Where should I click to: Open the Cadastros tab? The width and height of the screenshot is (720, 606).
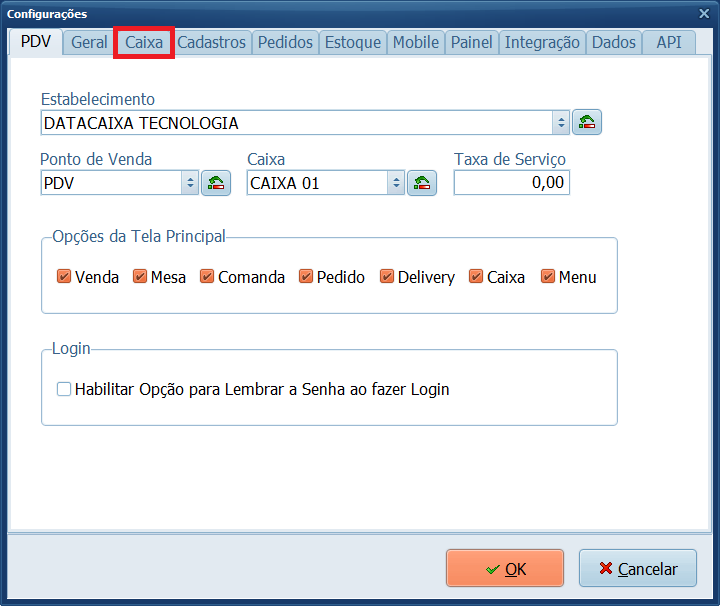click(x=211, y=42)
